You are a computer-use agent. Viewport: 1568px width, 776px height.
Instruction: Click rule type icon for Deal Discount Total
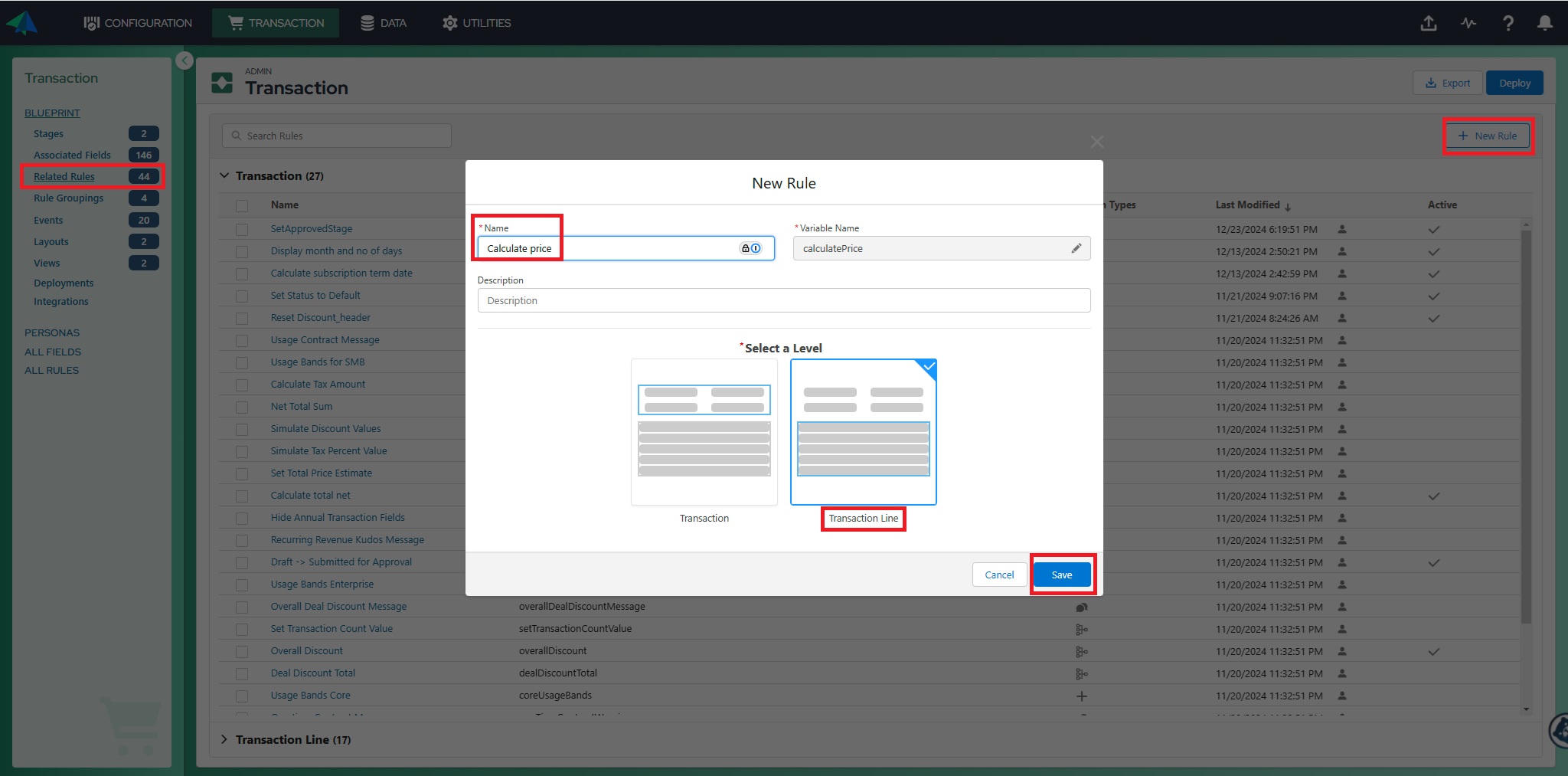tap(1081, 674)
